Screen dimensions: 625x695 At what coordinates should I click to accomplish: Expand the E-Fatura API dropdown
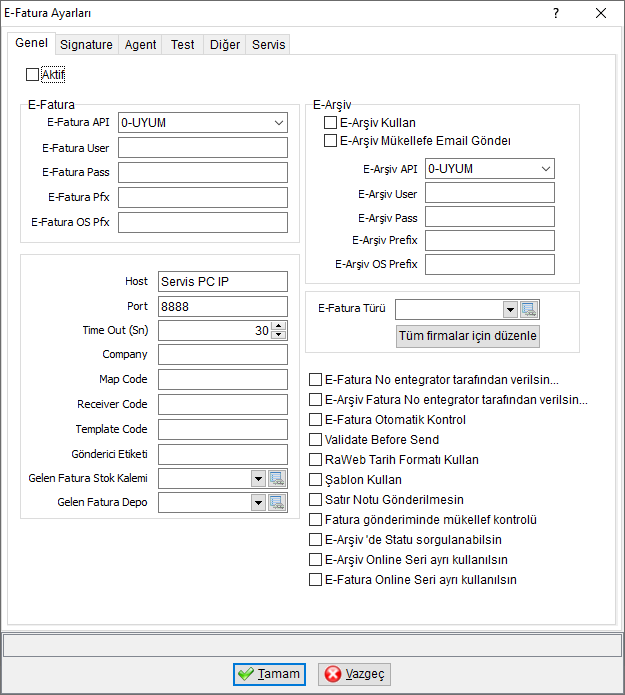point(279,123)
